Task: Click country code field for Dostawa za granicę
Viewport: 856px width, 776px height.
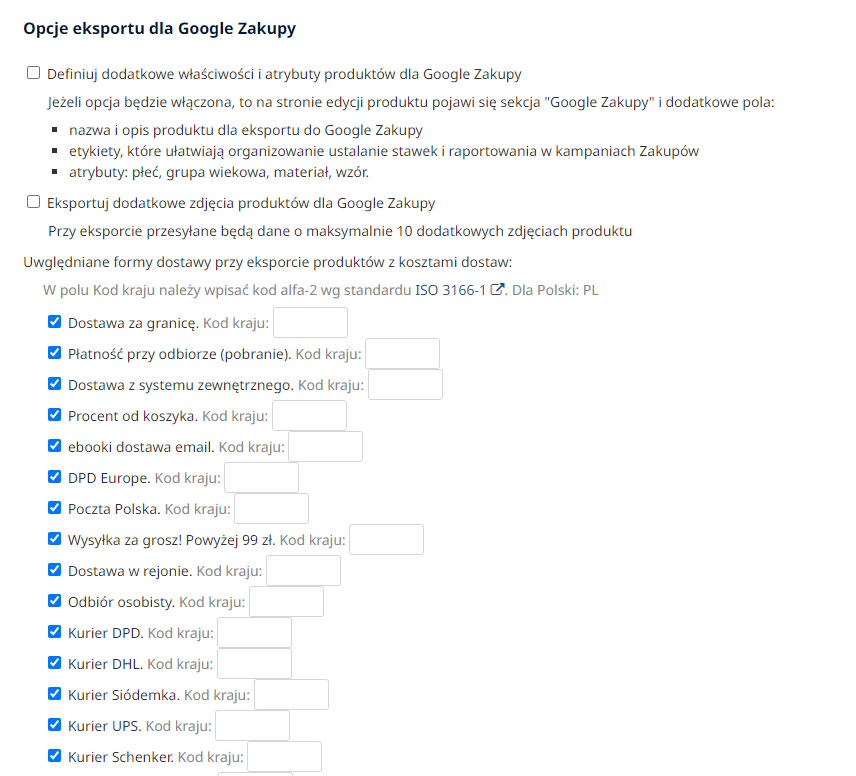Action: coord(310,323)
